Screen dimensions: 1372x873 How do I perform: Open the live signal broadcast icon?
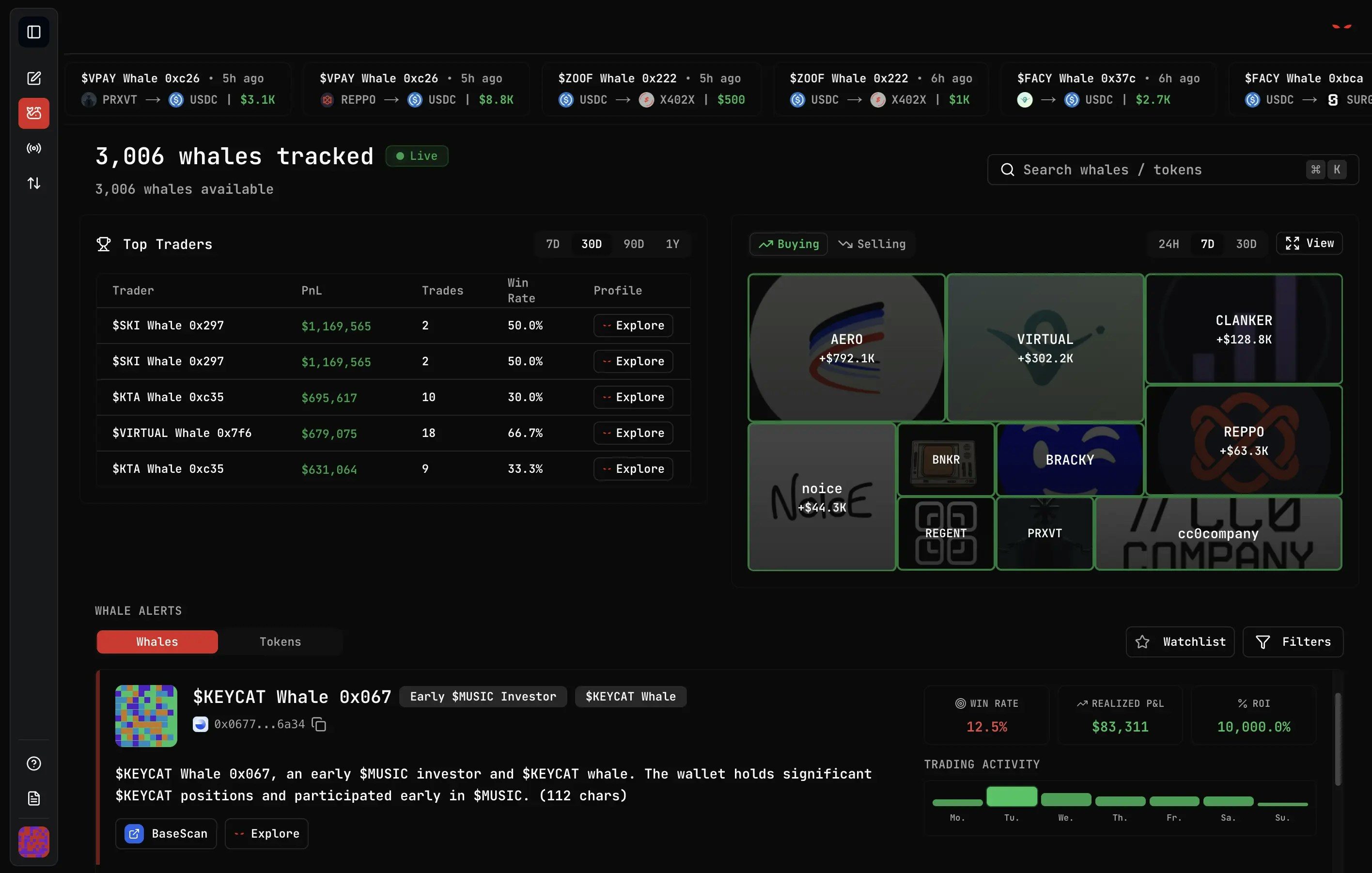33,148
